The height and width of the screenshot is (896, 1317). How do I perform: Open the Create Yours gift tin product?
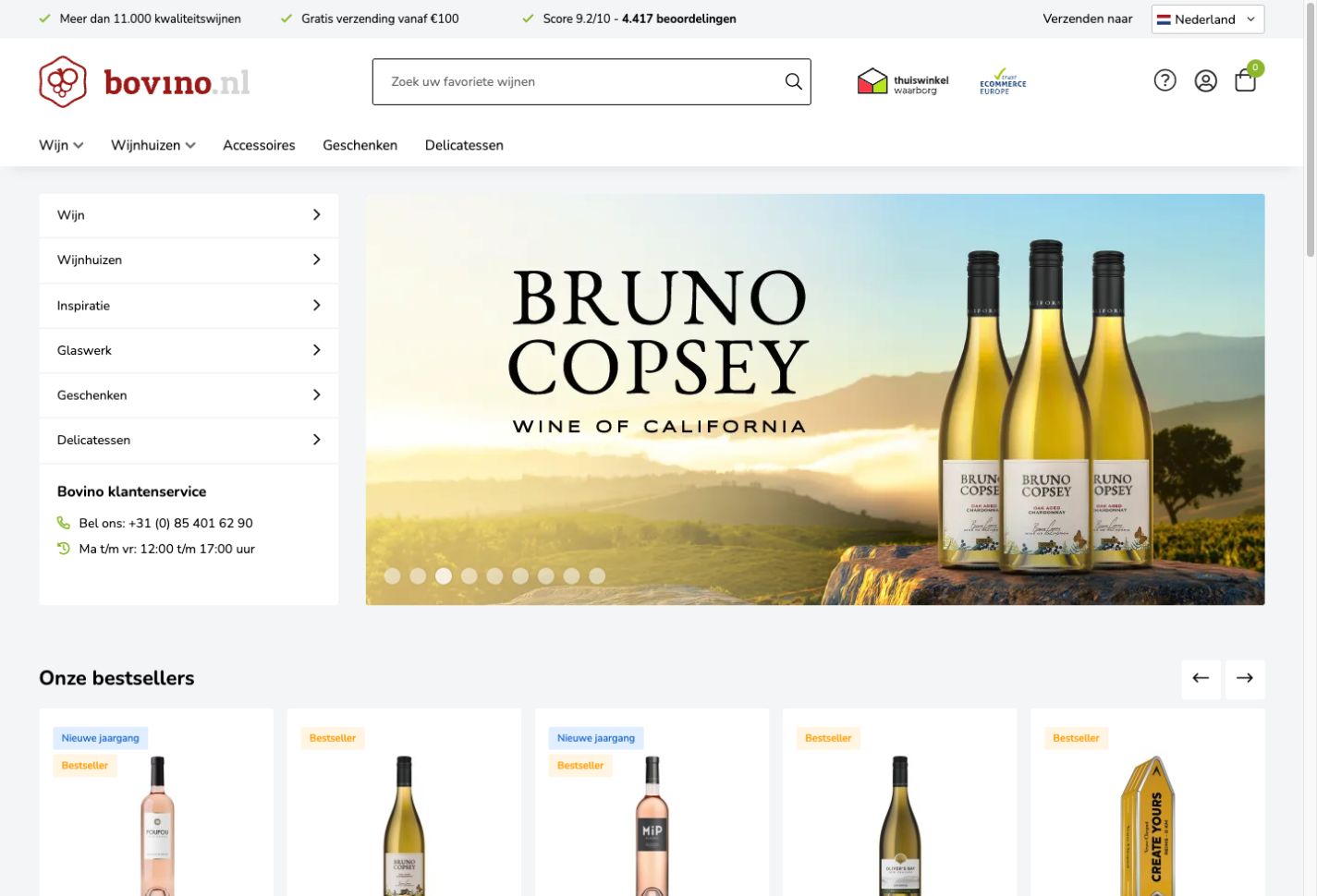tap(1147, 827)
